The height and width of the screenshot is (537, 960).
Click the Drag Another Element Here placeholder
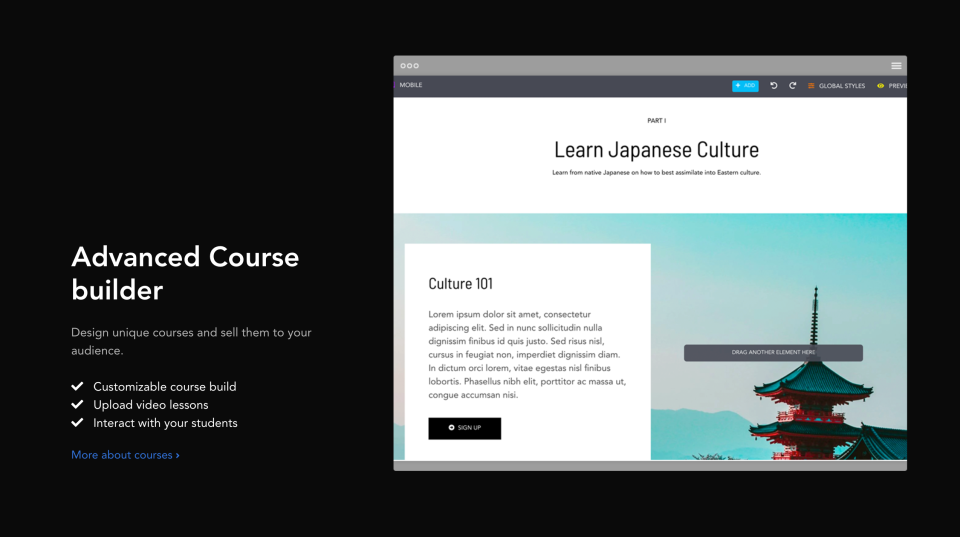(773, 353)
